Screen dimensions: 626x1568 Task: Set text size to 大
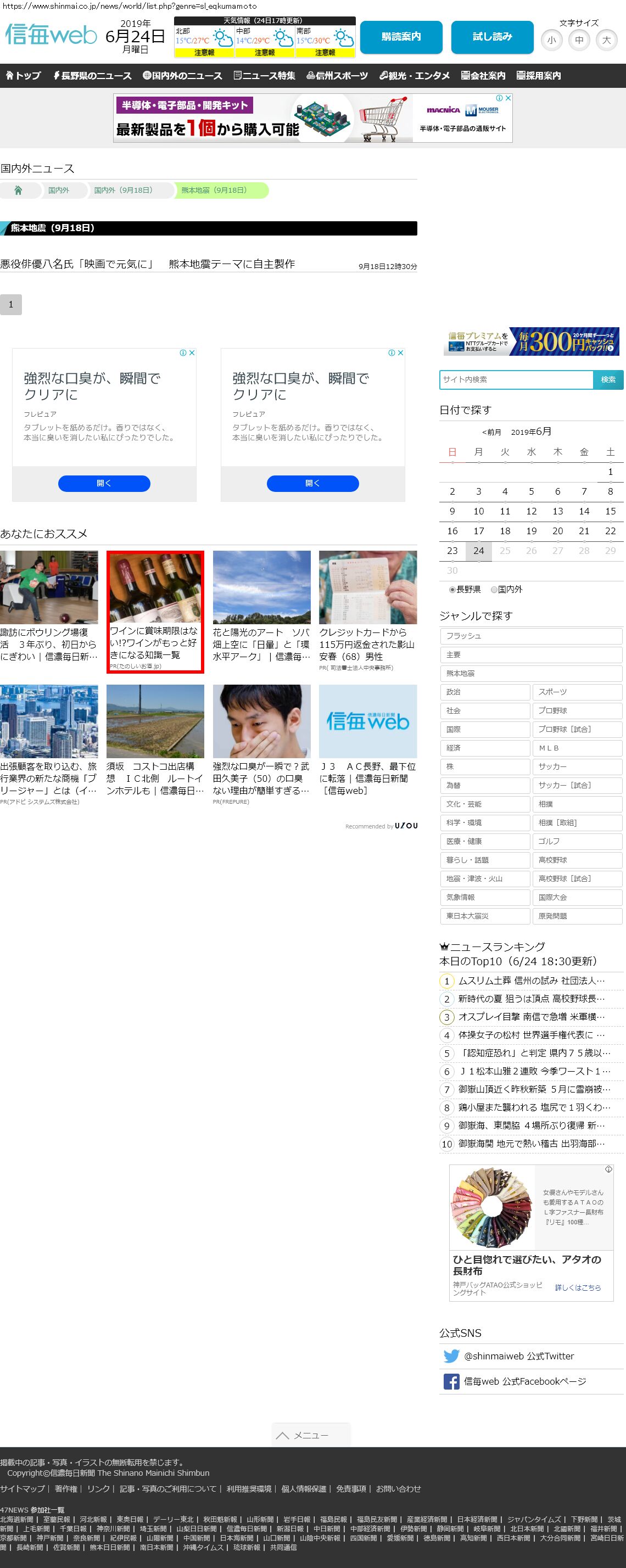click(606, 40)
